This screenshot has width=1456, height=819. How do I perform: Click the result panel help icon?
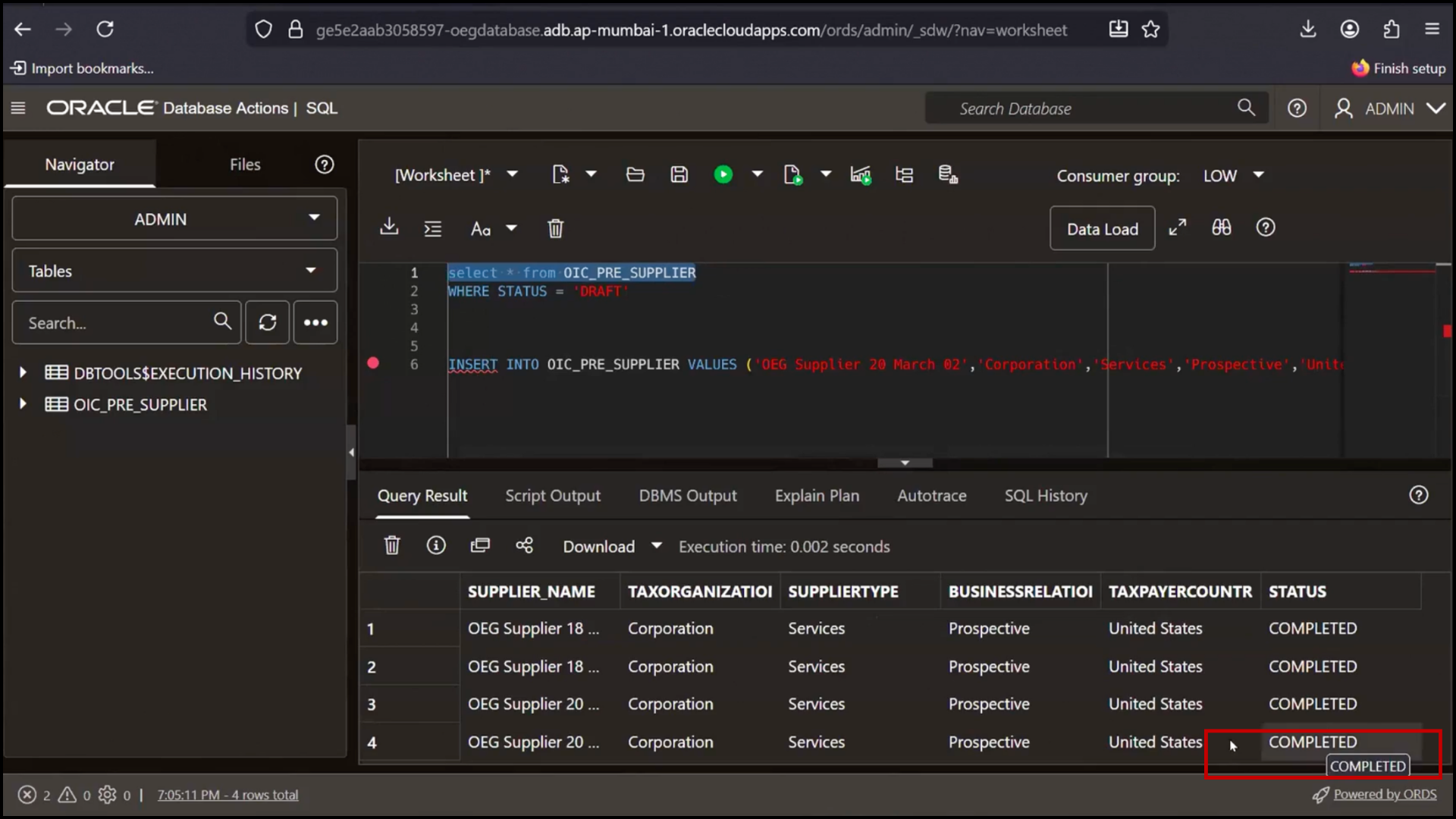tap(1419, 495)
